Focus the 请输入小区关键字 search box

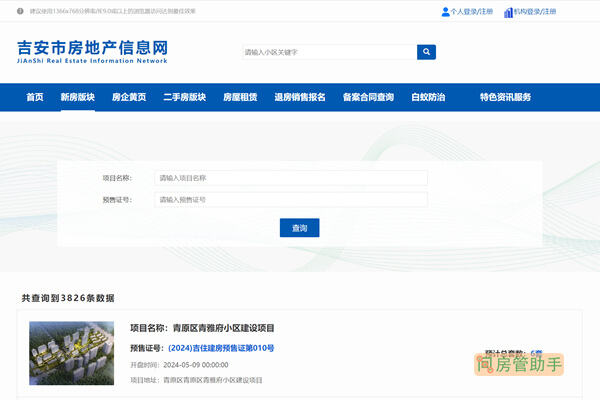[x=329, y=52]
